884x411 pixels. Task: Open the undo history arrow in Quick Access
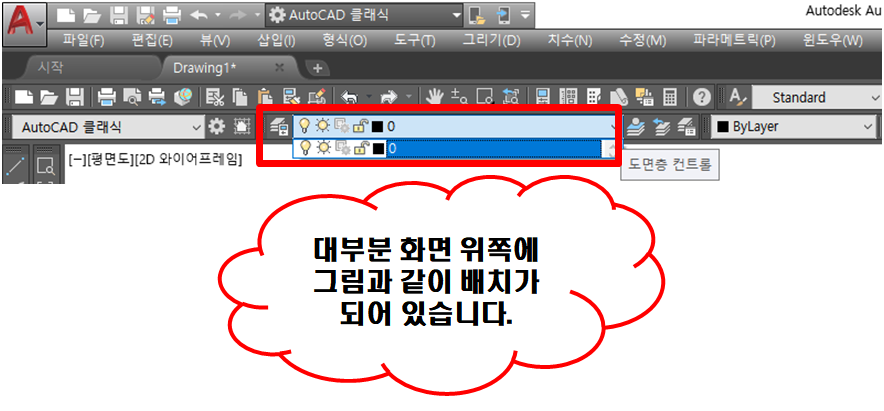217,16
